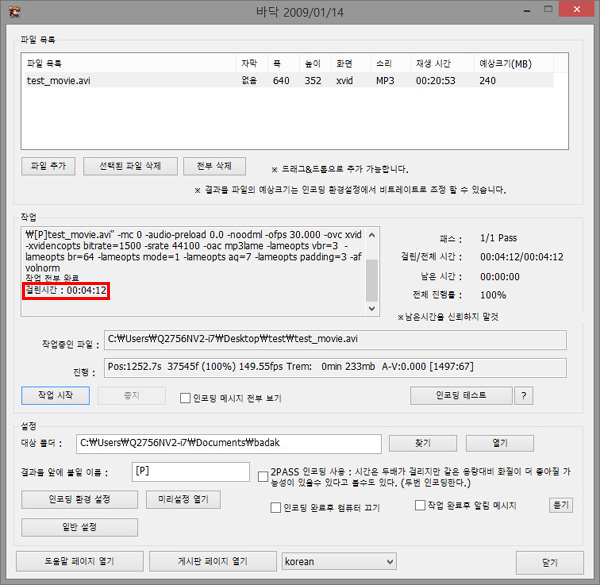The height and width of the screenshot is (585, 600).
Task: Click 찾기 to browse target folder
Action: [421, 443]
